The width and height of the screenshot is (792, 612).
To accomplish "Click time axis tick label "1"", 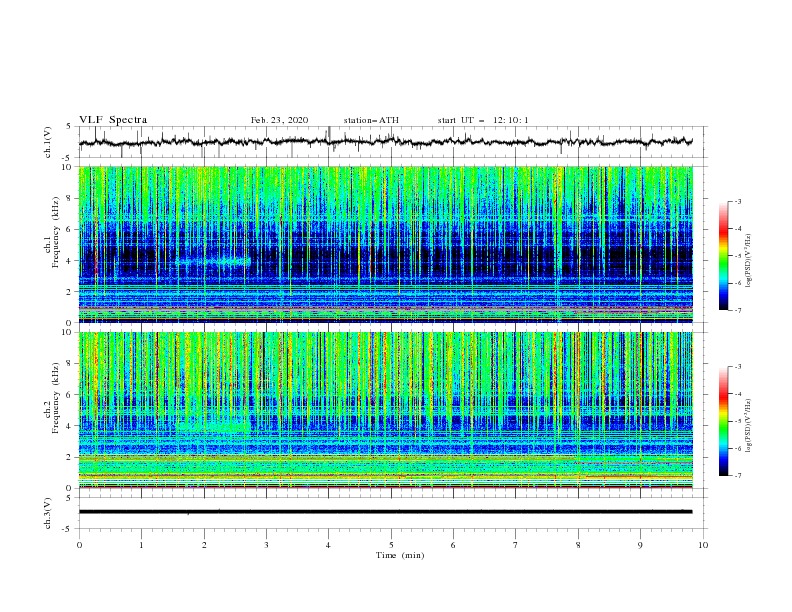I will coord(141,545).
